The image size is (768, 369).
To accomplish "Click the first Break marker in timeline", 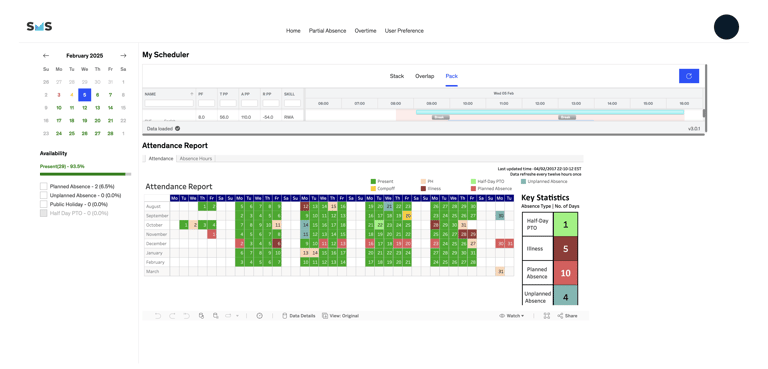I will tap(440, 118).
